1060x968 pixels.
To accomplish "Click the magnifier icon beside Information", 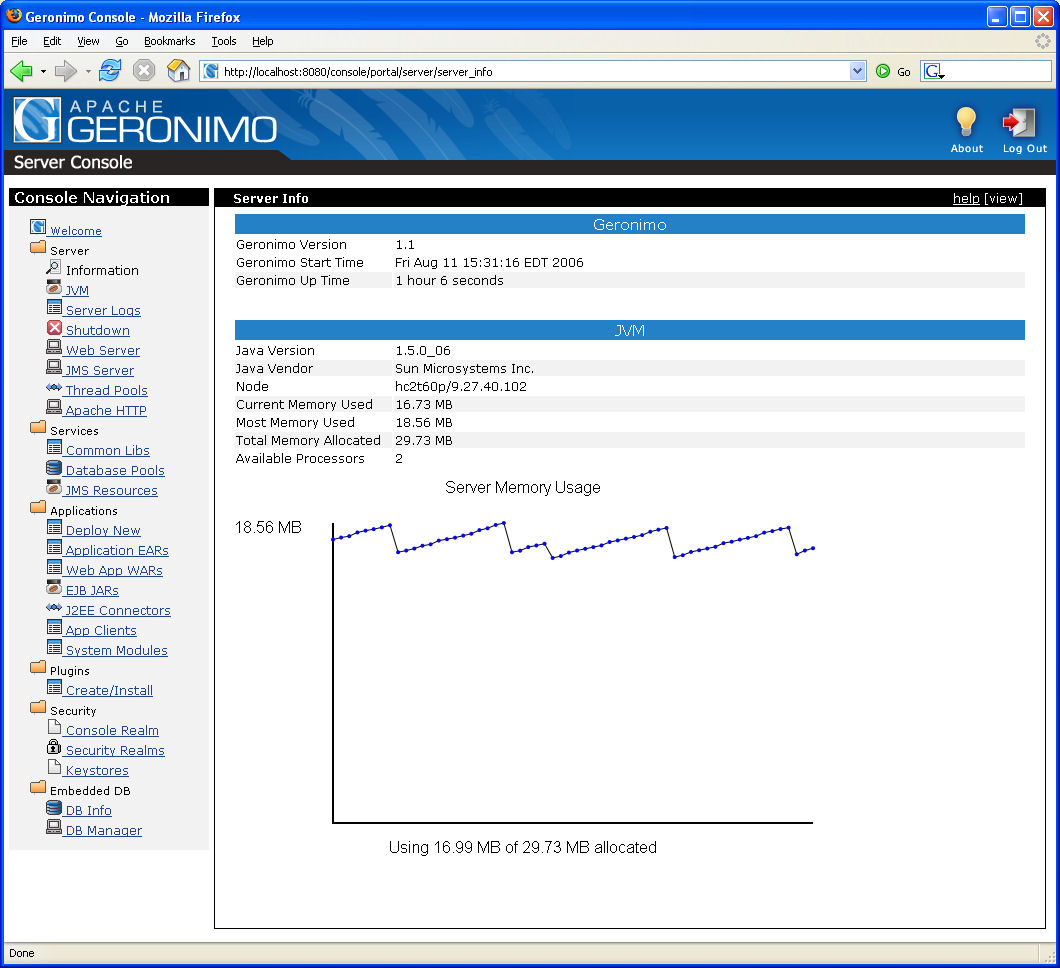I will pos(53,267).
